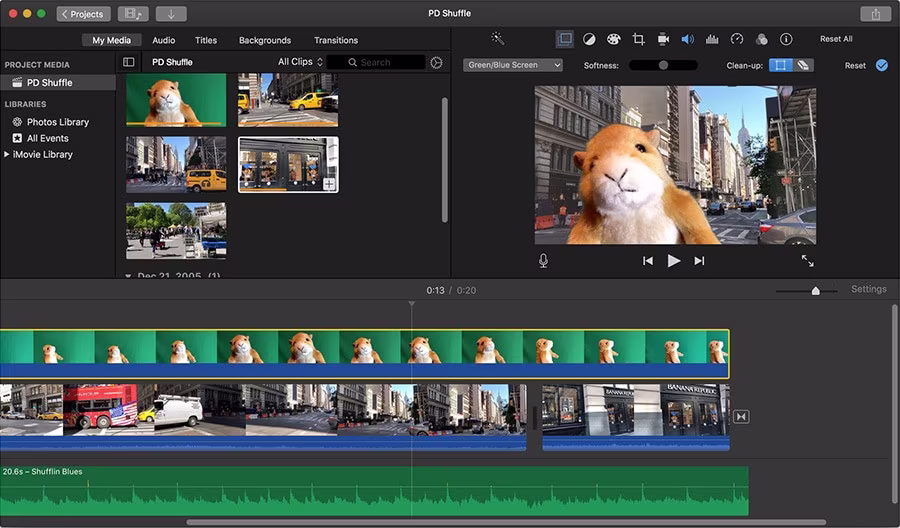Click the Softness slider
The image size is (900, 528).
point(663,65)
